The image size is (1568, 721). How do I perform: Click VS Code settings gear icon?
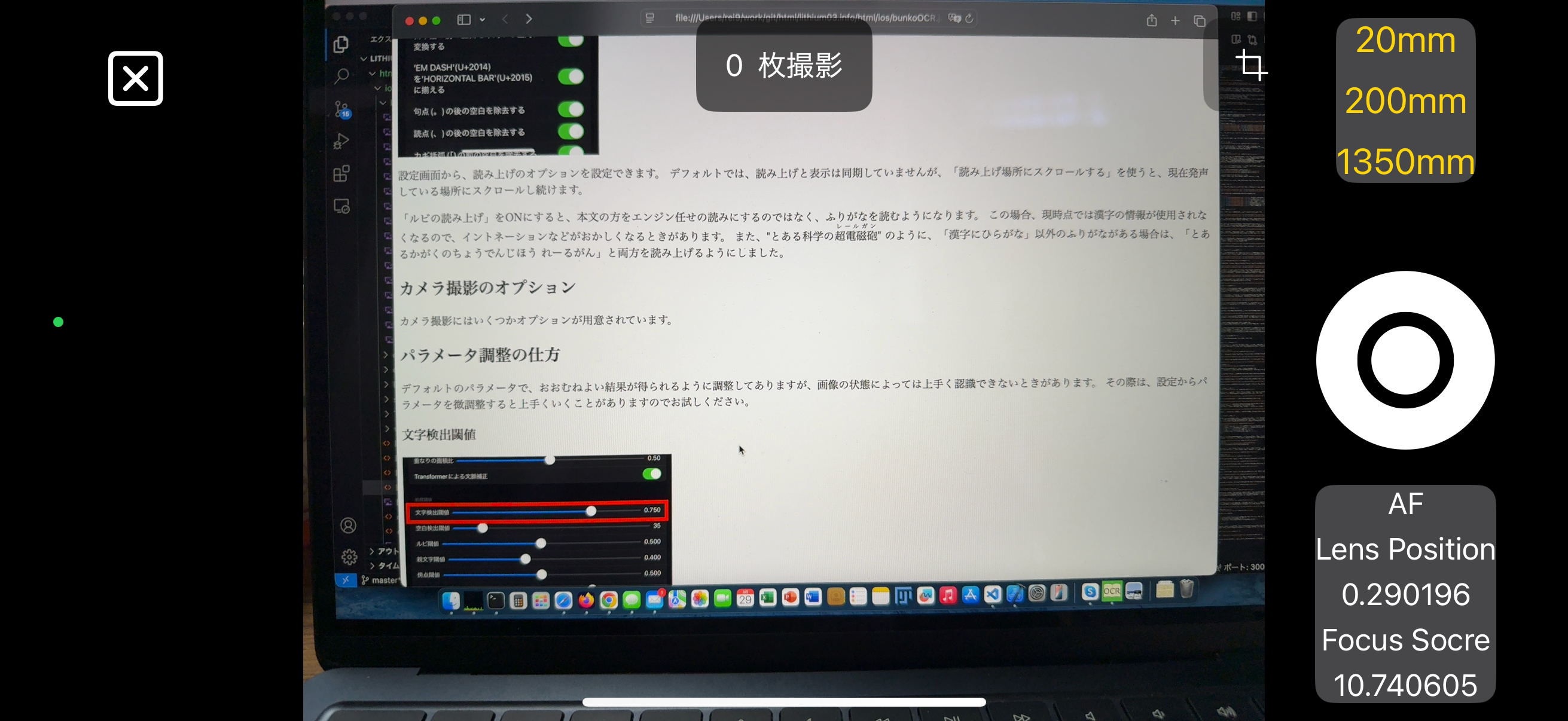[349, 556]
